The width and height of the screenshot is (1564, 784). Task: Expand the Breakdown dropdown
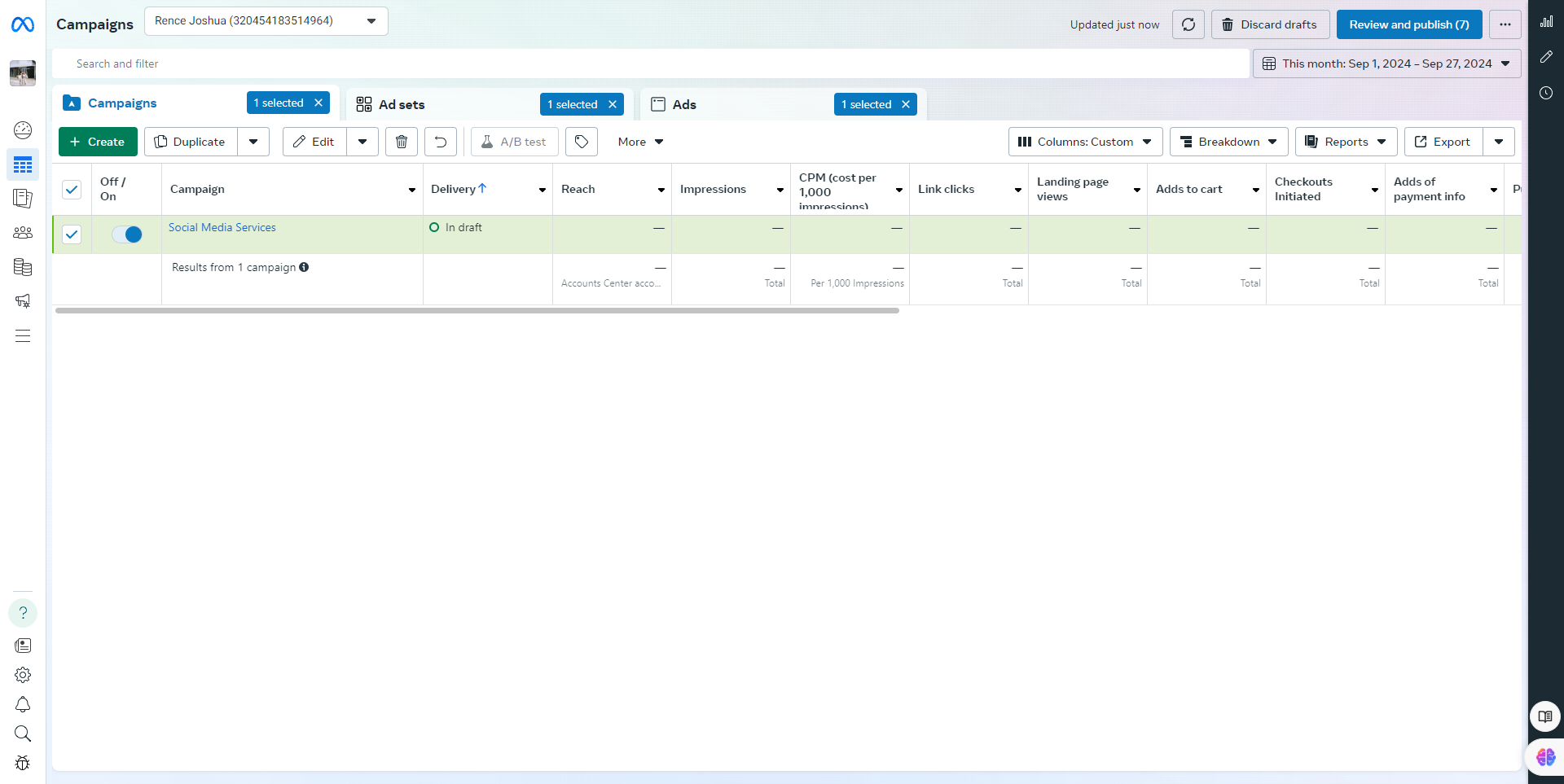click(1228, 142)
